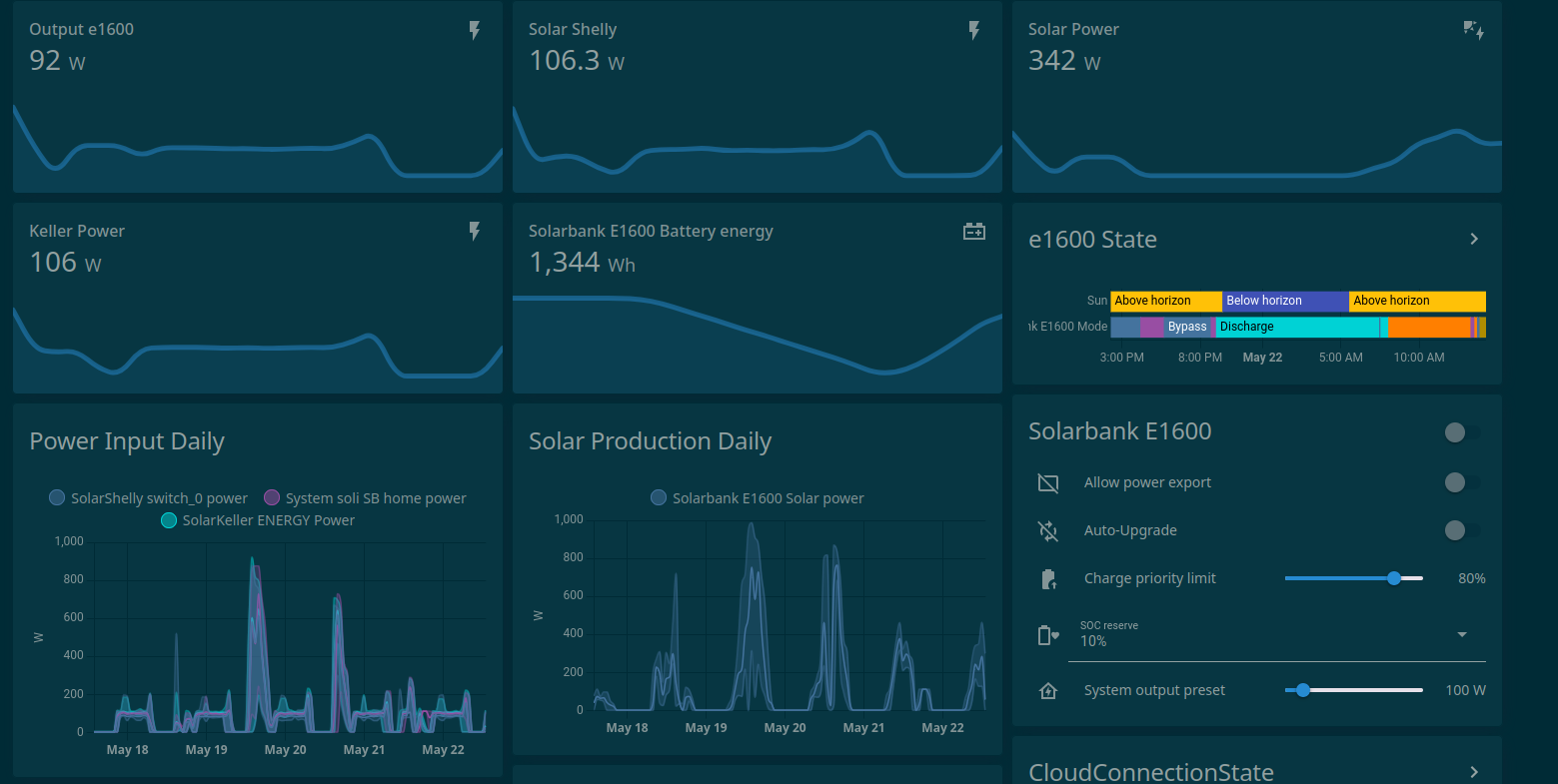Click the battery icon on Solarbank E1600 Battery energy

click(x=974, y=232)
